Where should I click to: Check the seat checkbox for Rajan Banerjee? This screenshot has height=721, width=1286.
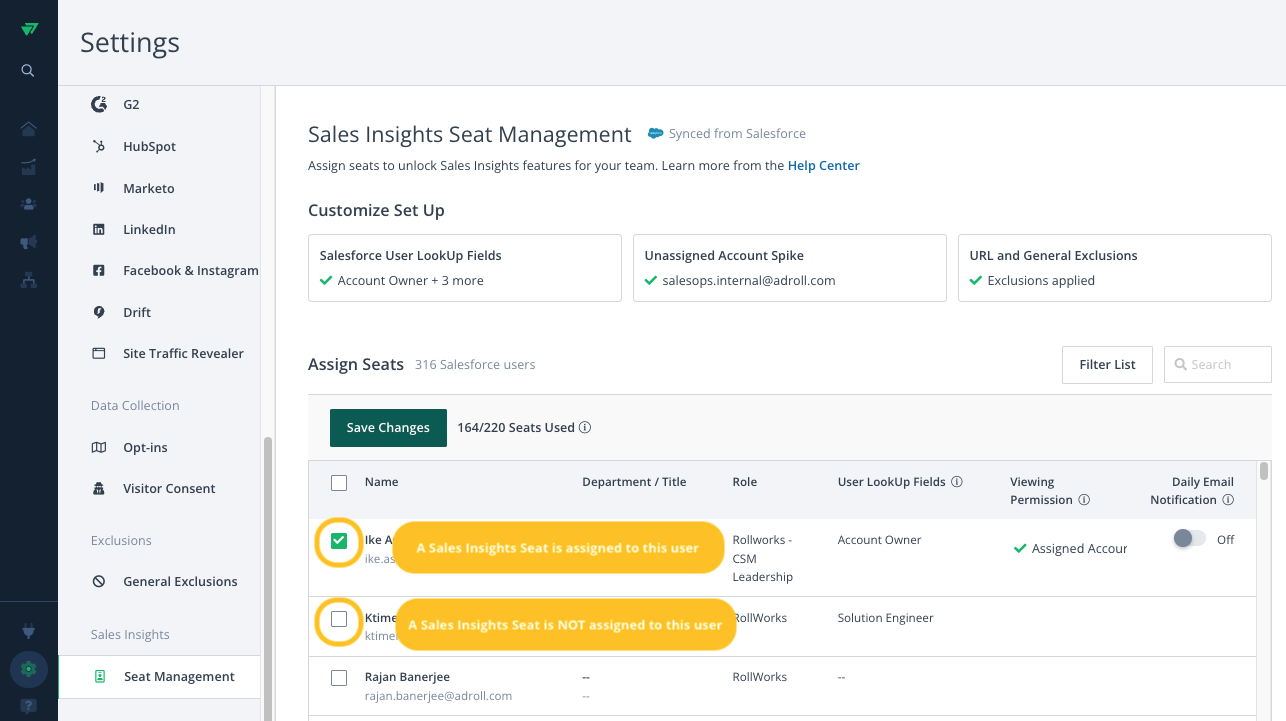pos(339,678)
